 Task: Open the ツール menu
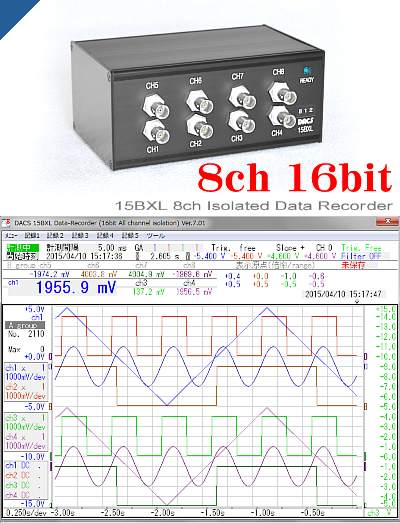[156, 236]
